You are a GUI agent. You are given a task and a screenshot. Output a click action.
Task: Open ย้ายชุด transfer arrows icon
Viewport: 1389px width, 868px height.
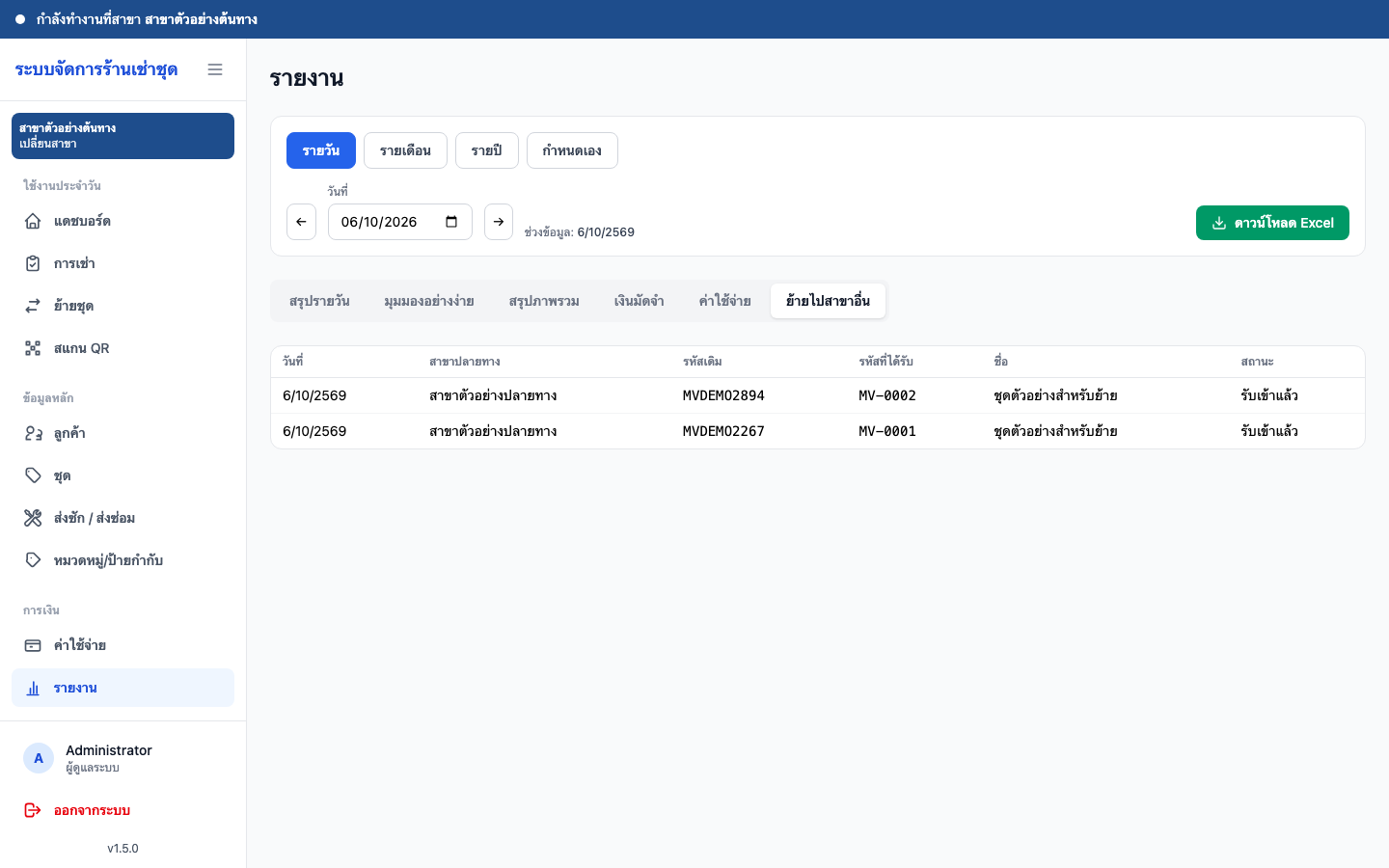tap(33, 306)
